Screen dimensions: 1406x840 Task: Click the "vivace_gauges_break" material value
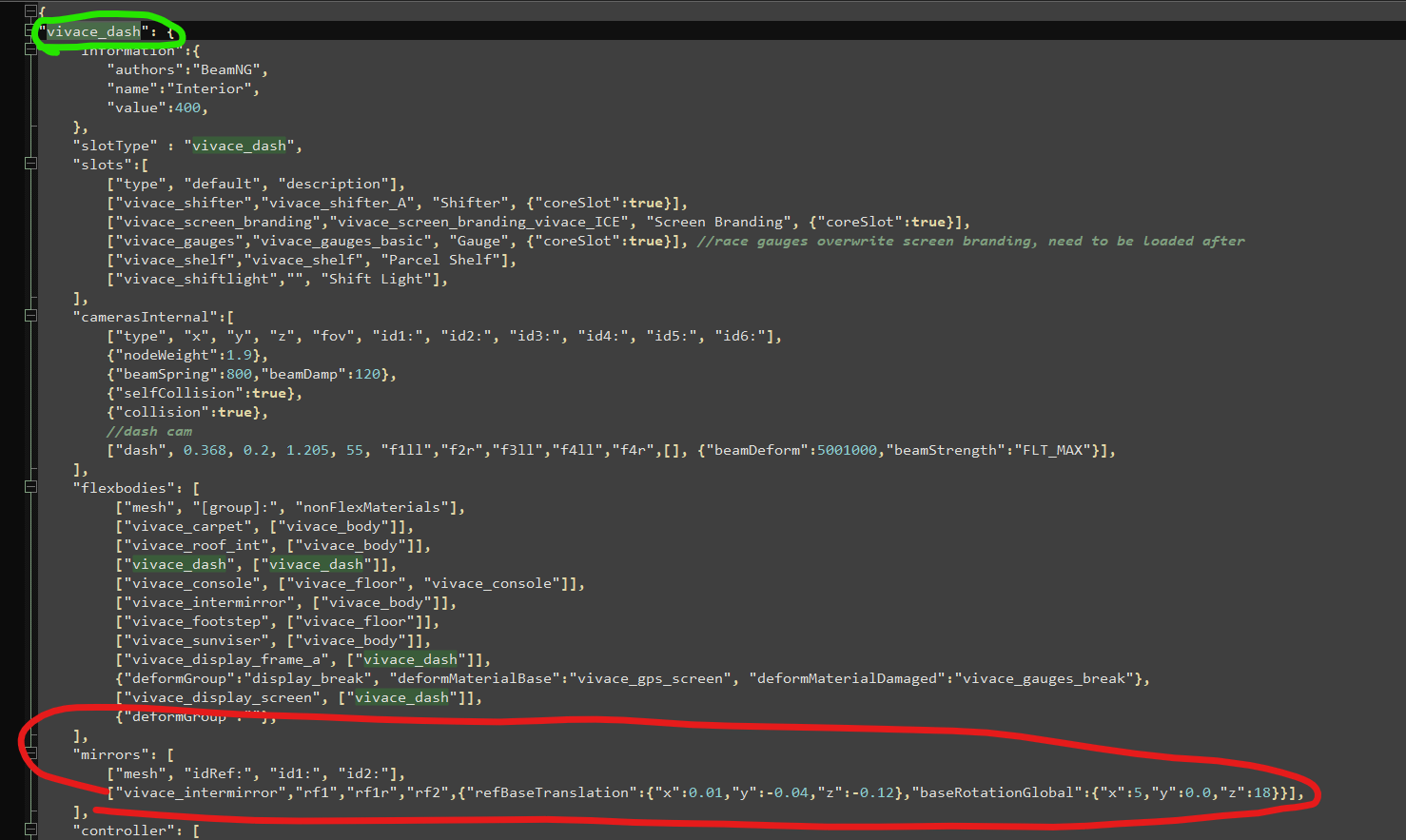[1044, 678]
